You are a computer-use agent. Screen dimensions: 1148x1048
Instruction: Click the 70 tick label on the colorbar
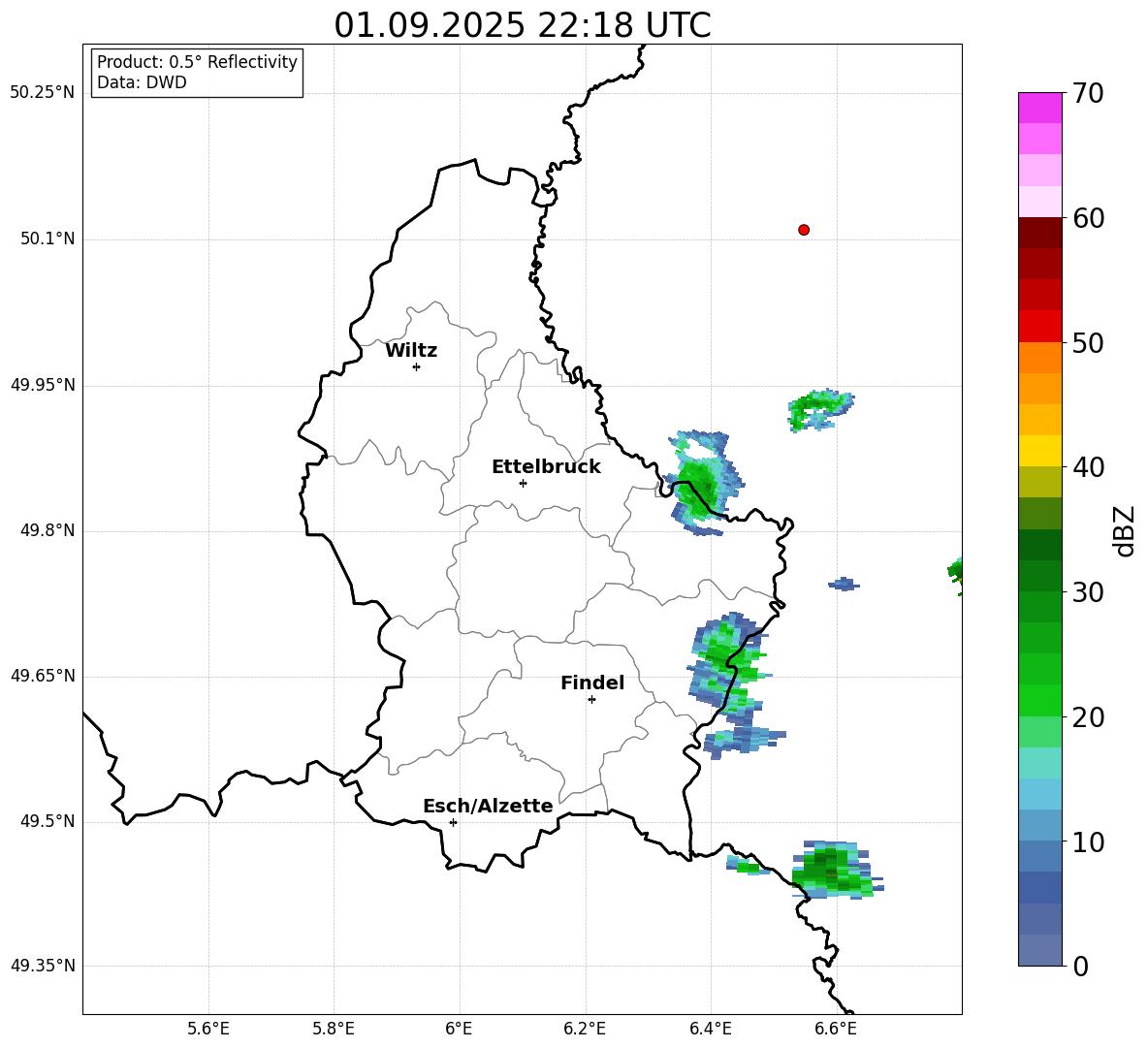[1088, 93]
